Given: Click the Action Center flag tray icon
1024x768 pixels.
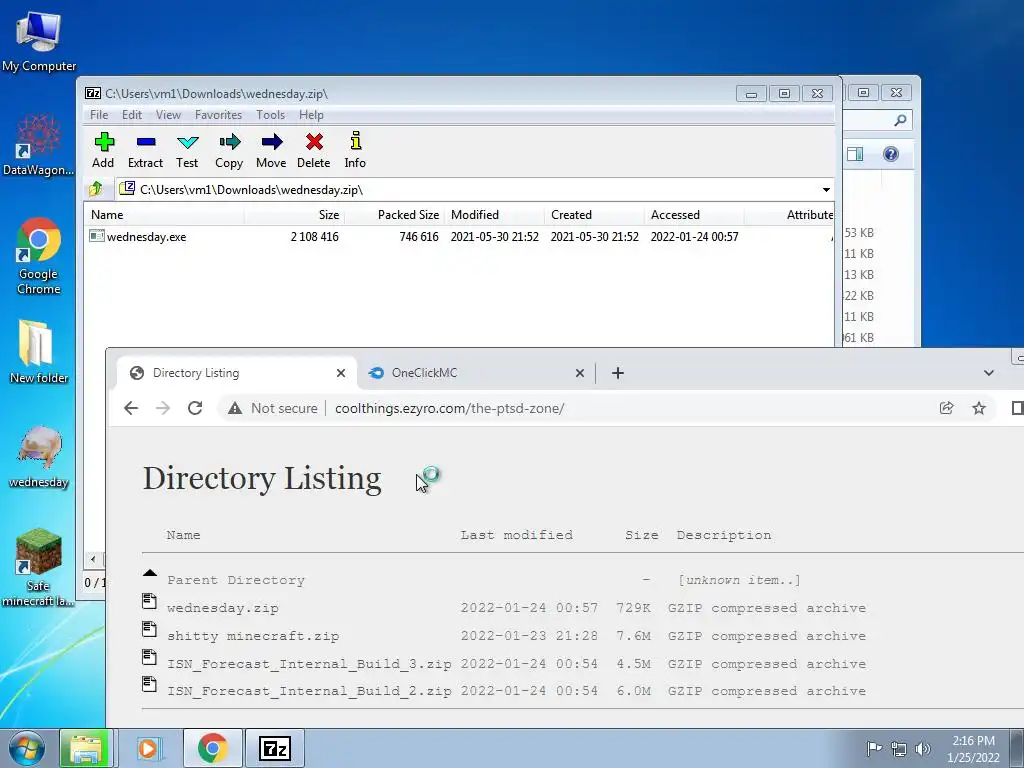Looking at the screenshot, I should pyautogui.click(x=874, y=749).
